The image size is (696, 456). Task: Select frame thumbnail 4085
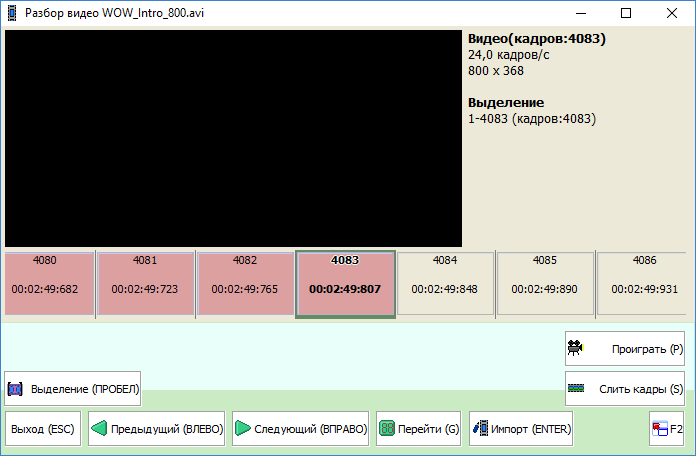coord(545,284)
